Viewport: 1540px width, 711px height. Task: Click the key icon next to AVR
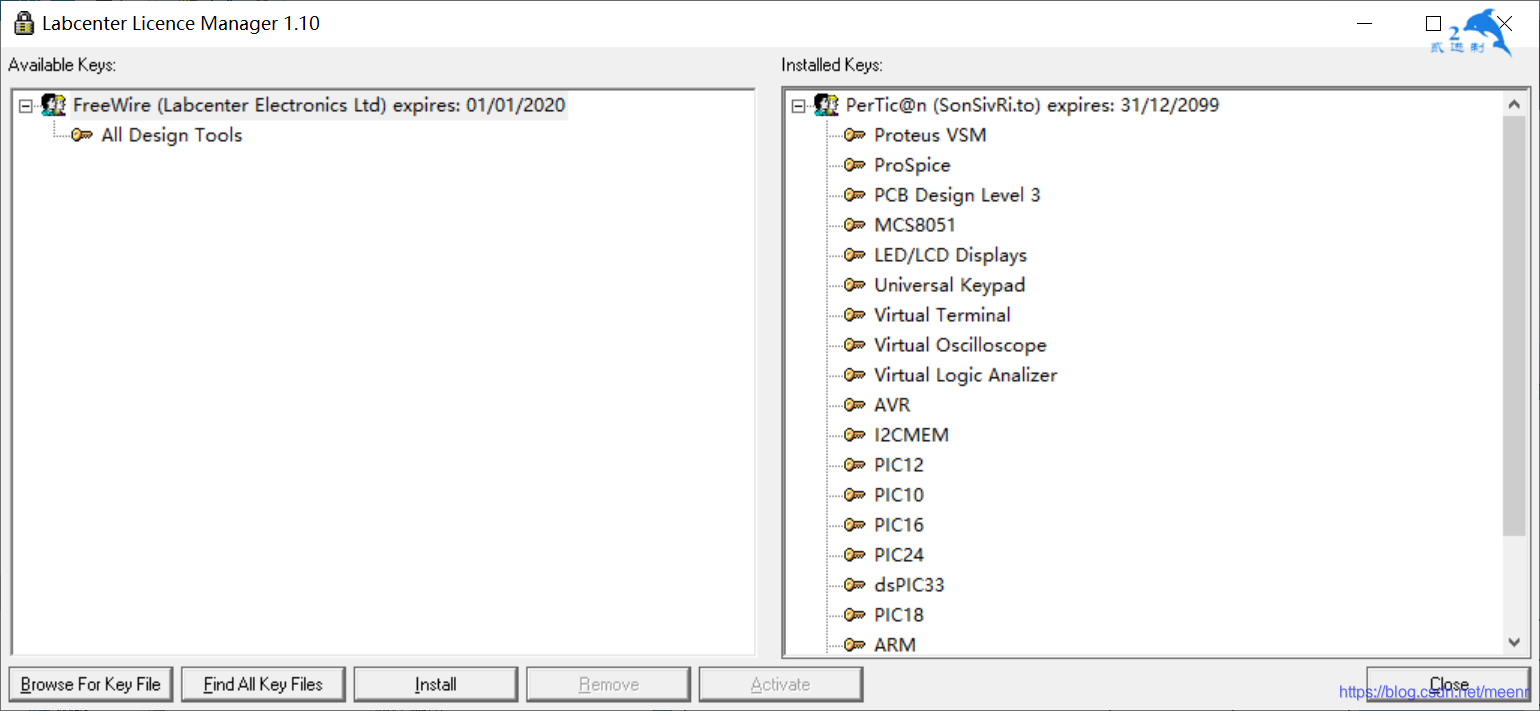[x=855, y=405]
